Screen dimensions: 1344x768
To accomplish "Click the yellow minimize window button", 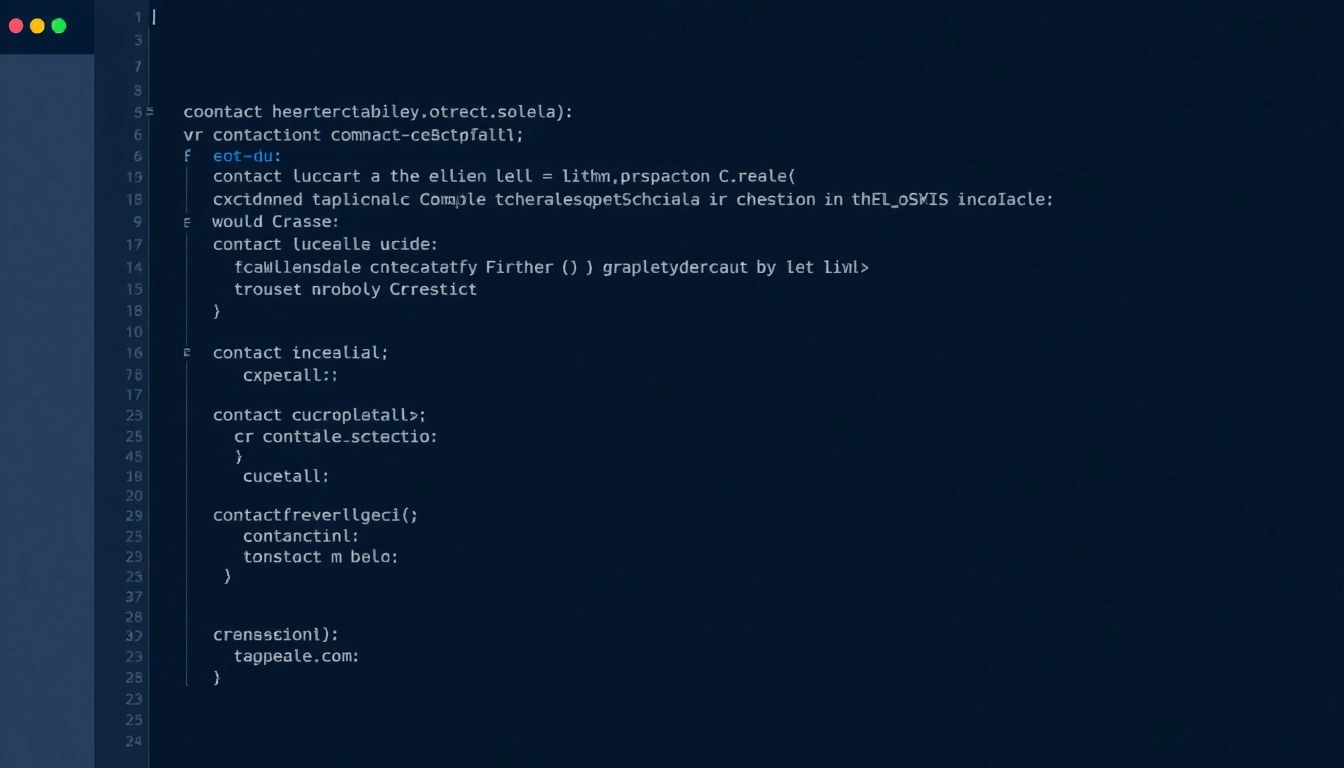I will (x=37, y=26).
